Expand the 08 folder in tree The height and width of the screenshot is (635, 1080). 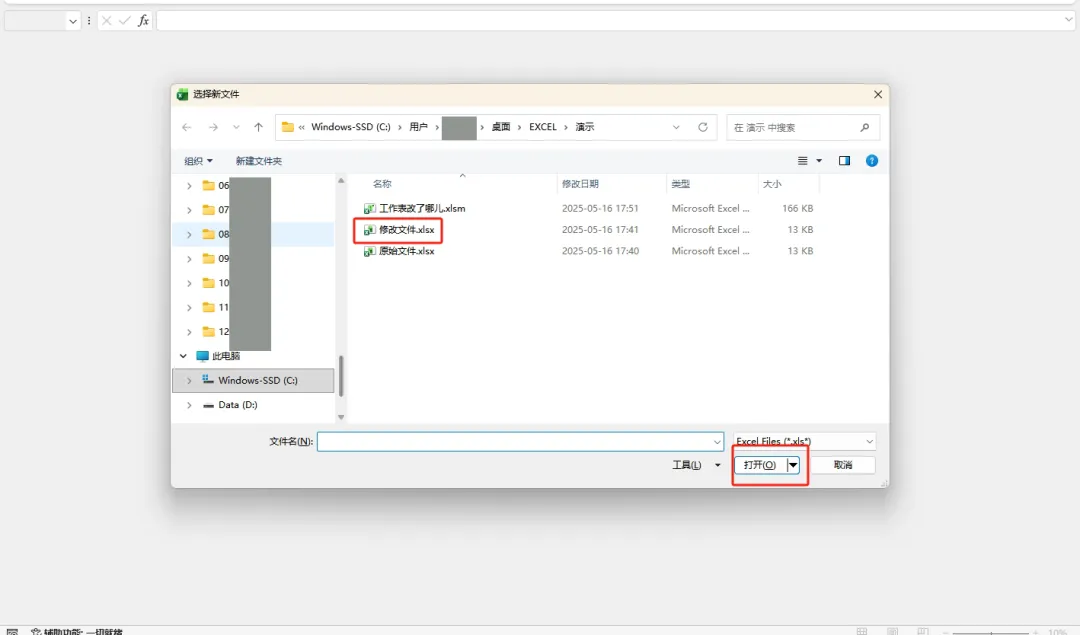pyautogui.click(x=189, y=235)
